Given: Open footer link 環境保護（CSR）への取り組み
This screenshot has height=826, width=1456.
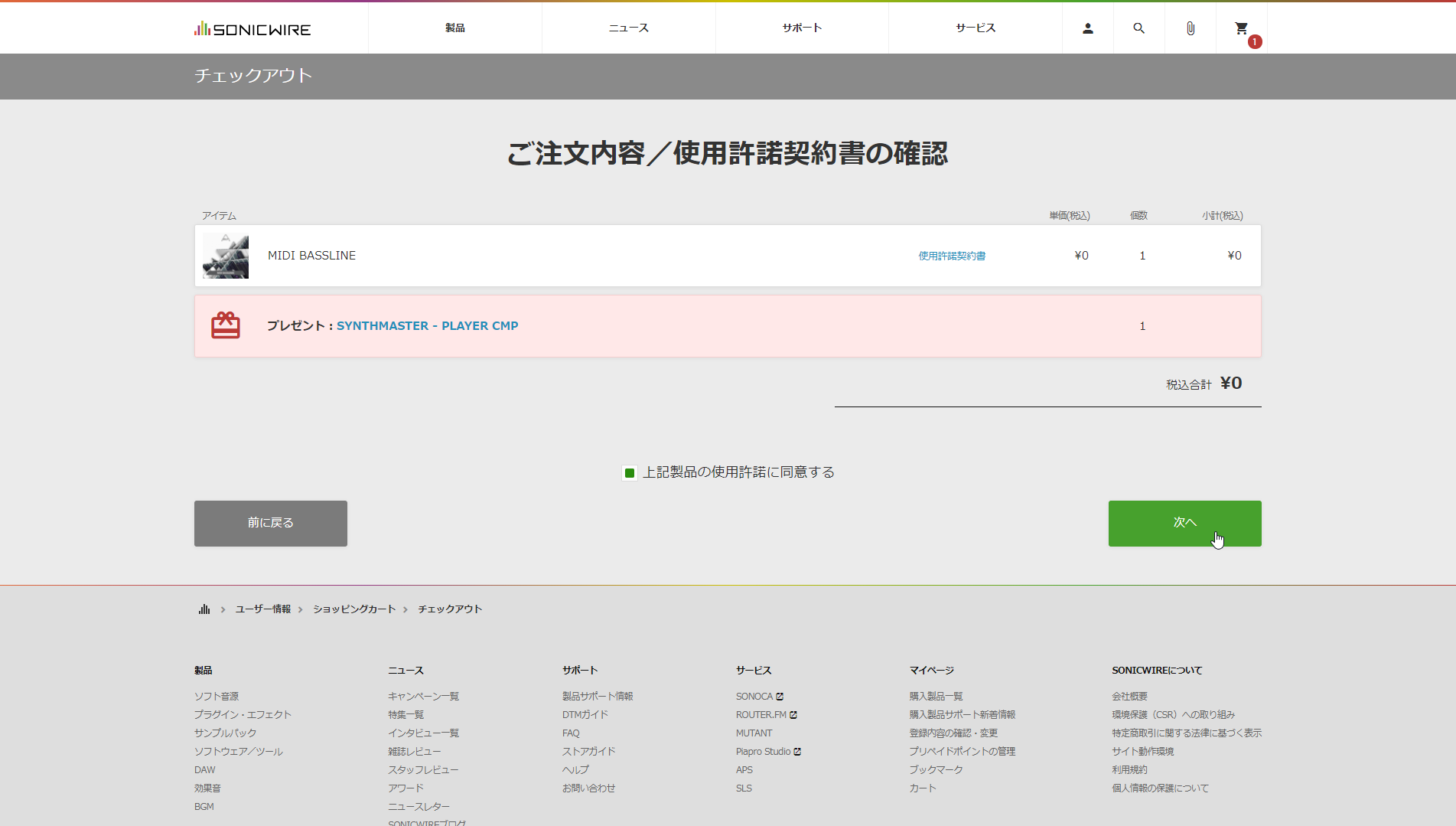Looking at the screenshot, I should pyautogui.click(x=1174, y=715).
